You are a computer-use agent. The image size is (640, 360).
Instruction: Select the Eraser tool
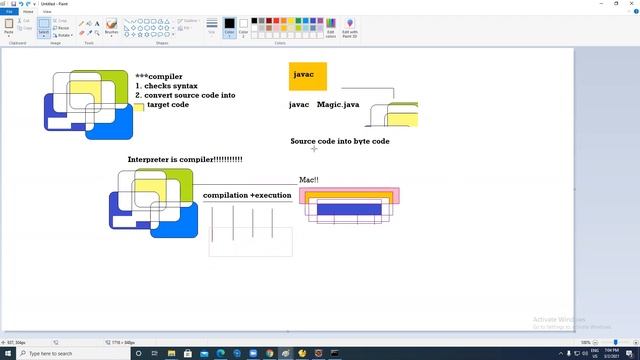(x=81, y=32)
